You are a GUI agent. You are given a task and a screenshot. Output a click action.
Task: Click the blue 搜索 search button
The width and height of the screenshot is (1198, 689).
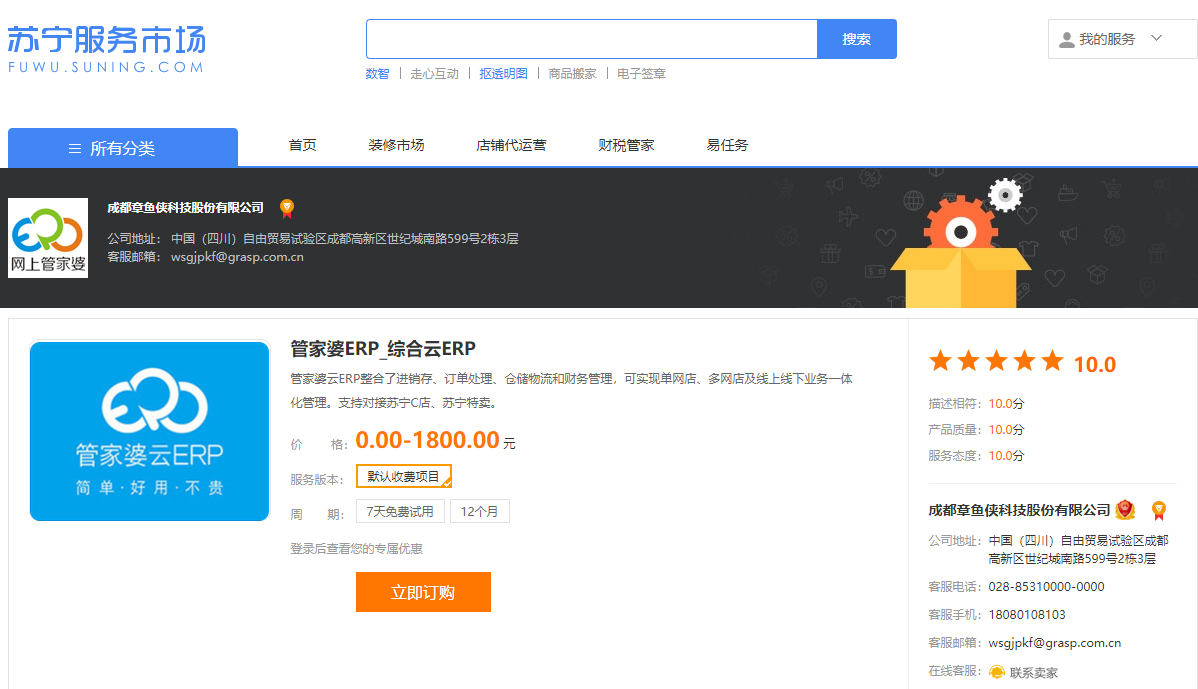pyautogui.click(x=856, y=39)
